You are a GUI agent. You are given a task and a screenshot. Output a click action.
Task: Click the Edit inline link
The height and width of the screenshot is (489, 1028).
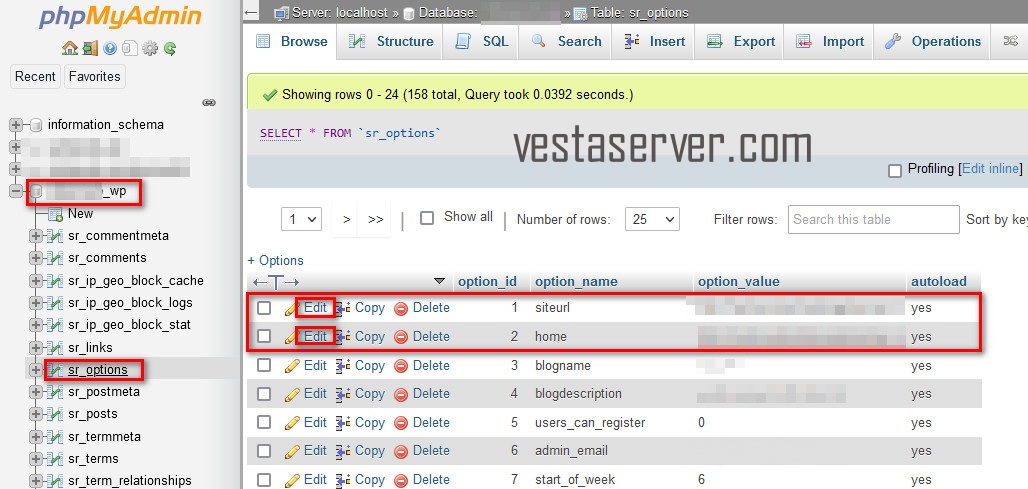click(x=991, y=169)
